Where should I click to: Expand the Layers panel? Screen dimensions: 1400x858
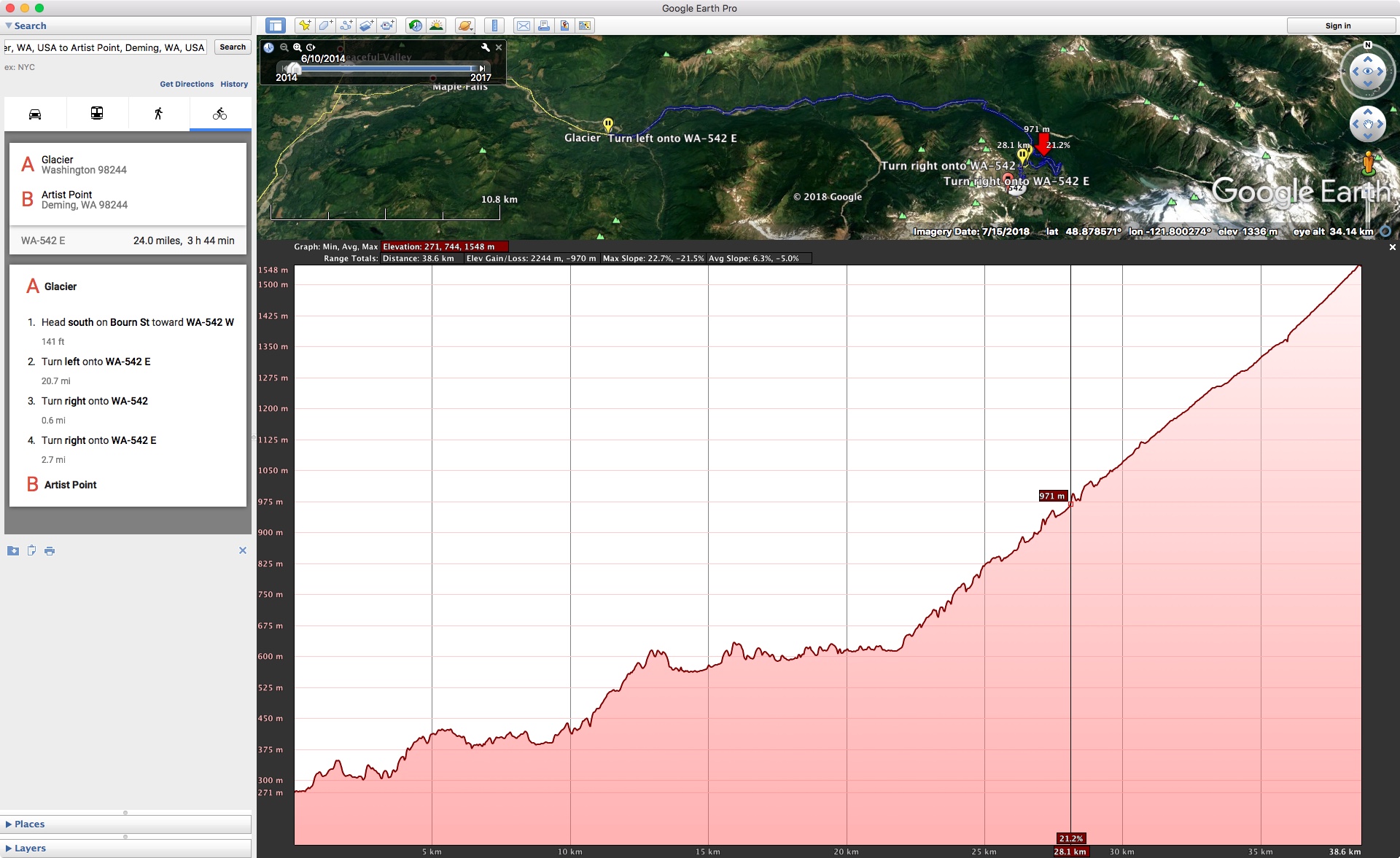[x=29, y=848]
